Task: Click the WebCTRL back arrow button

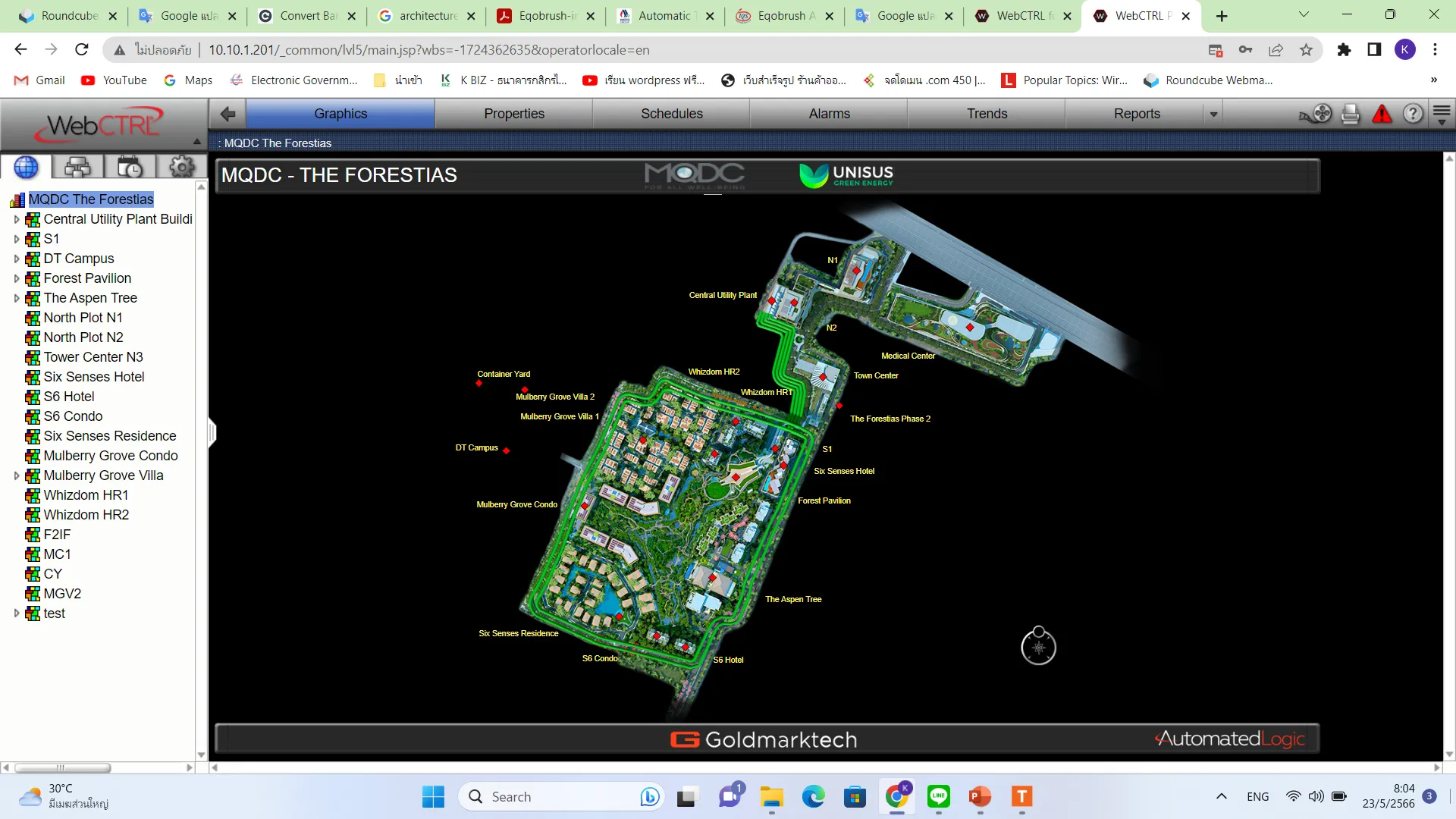Action: [227, 114]
